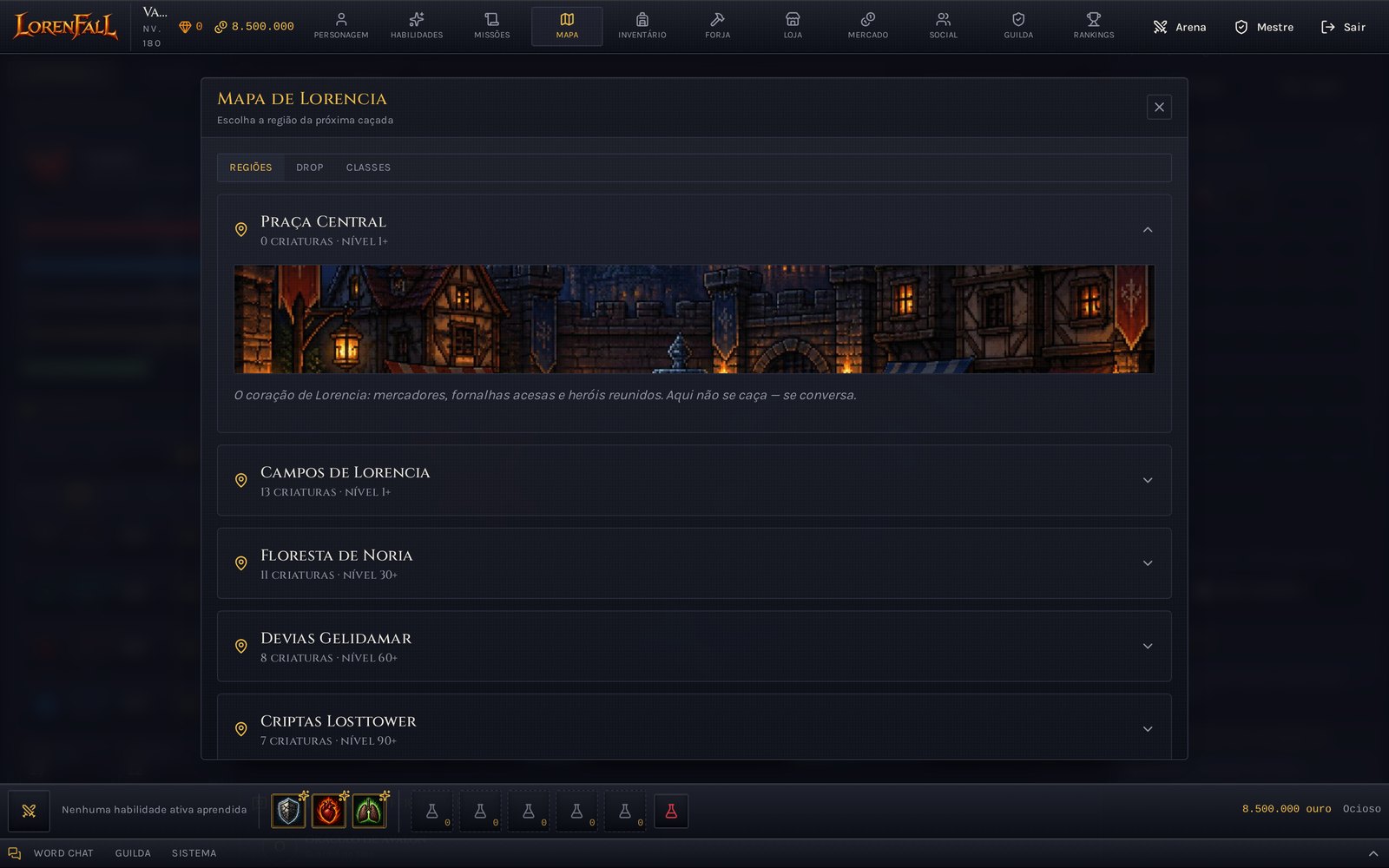The image size is (1389, 868).
Task: Use the red potion slot
Action: (x=671, y=811)
